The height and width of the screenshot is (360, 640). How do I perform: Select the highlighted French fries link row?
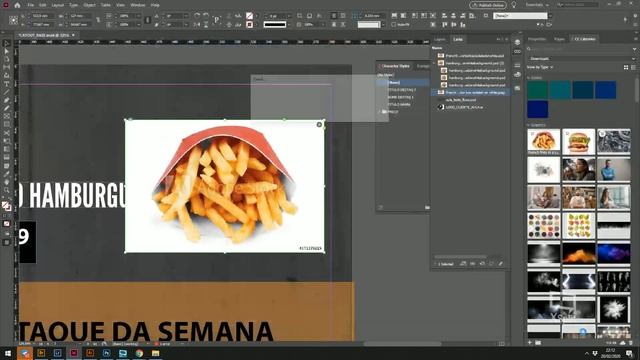(470, 93)
